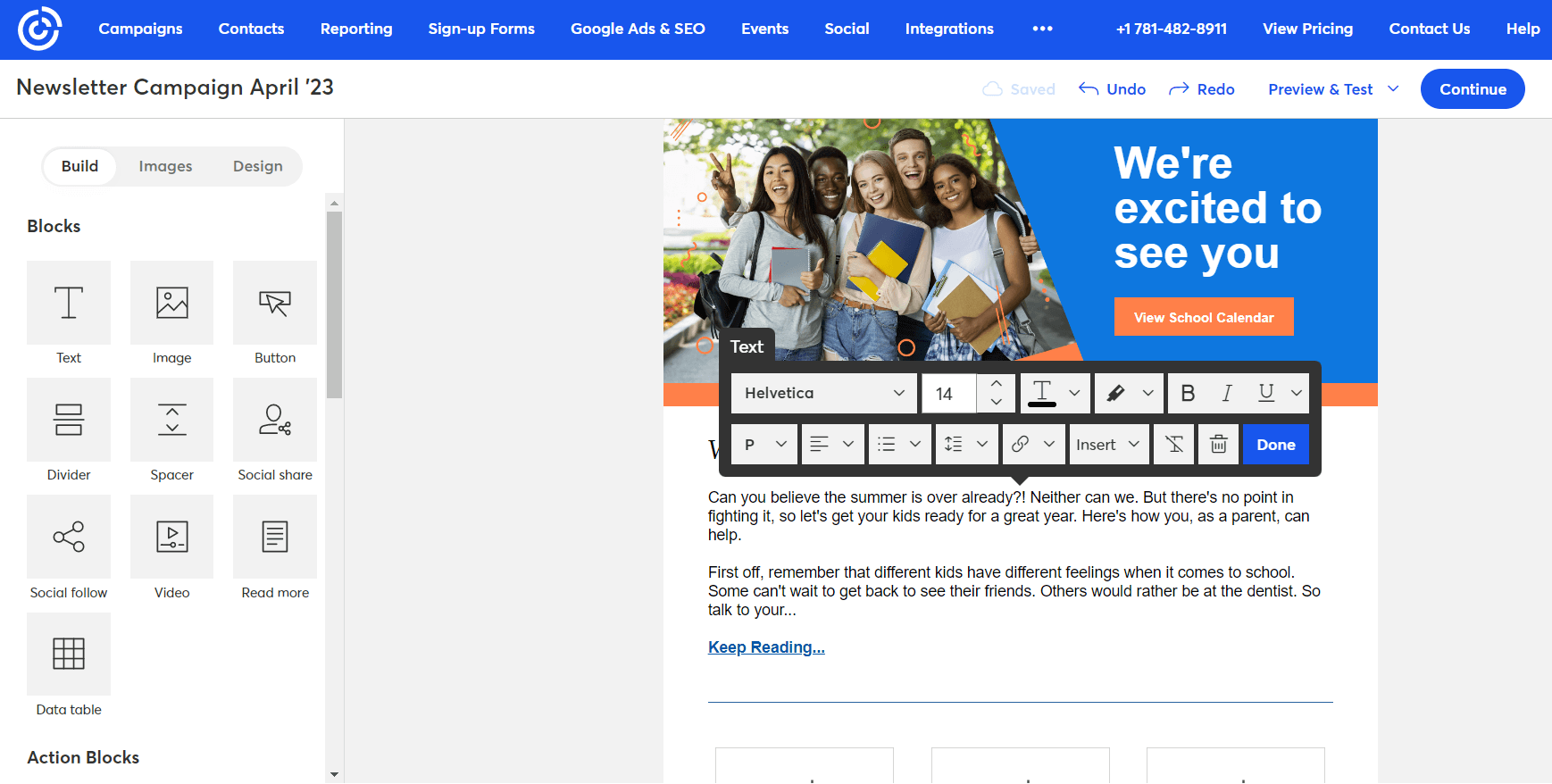Click the line spacing icon
Viewport: 1552px width, 784px height.
click(954, 445)
